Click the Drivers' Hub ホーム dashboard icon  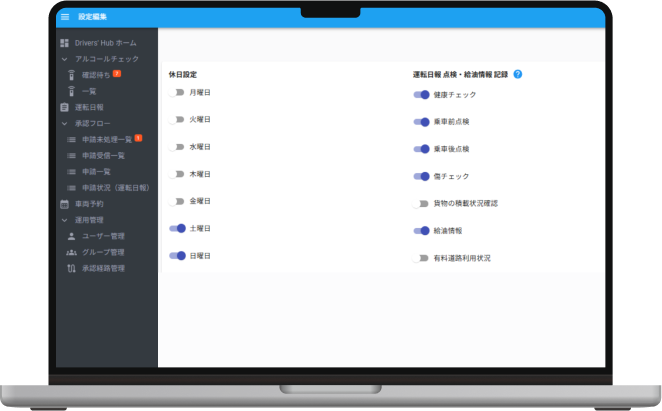click(64, 43)
